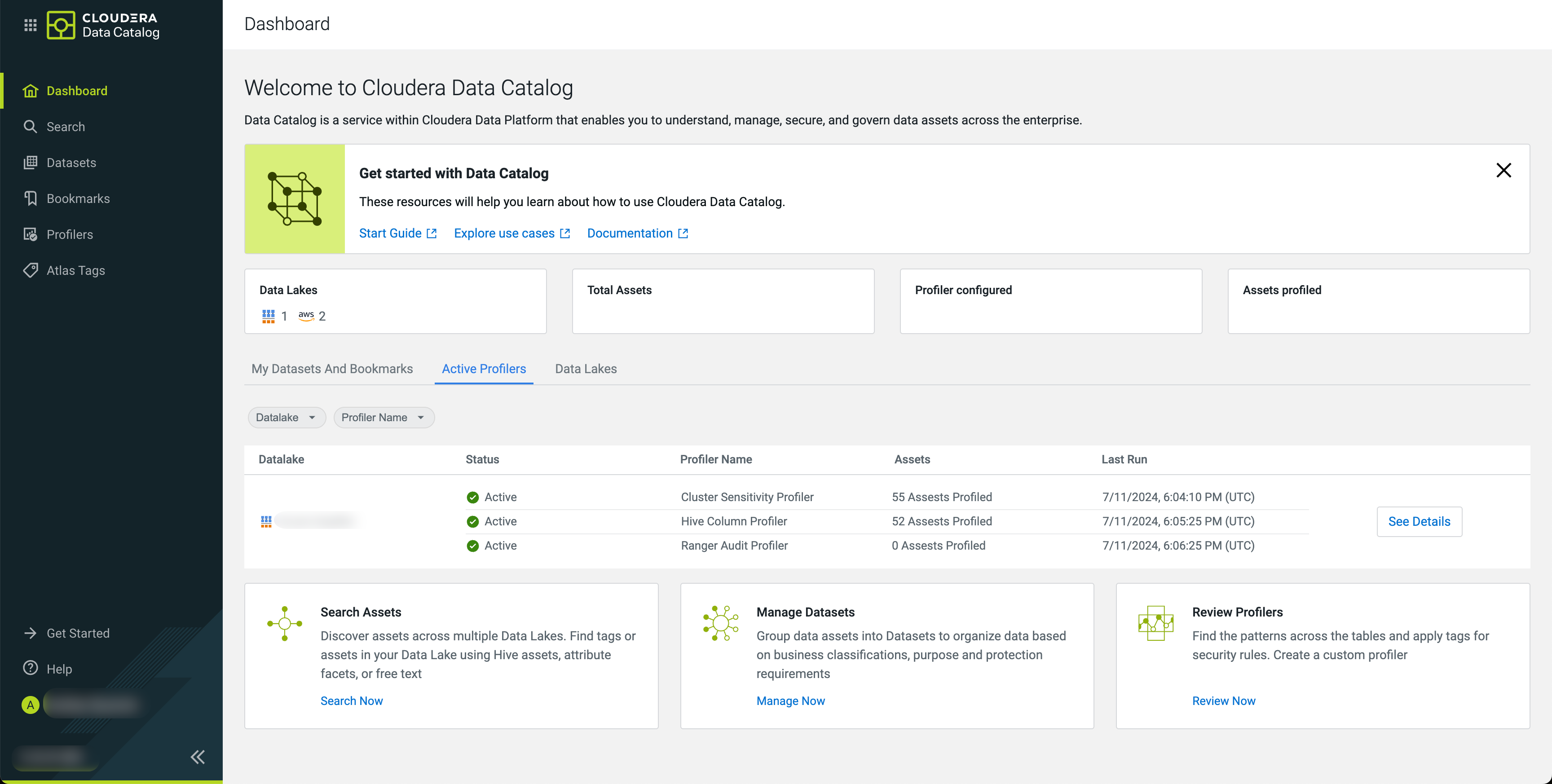
Task: Click the Search Now link
Action: click(351, 701)
